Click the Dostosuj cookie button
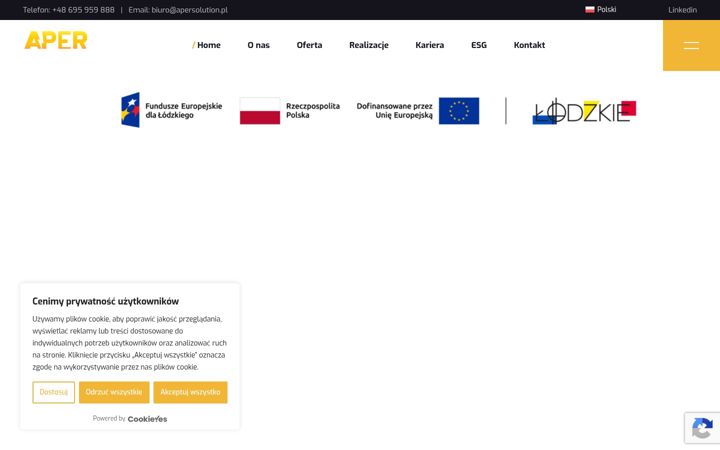This screenshot has height=450, width=720. (53, 392)
